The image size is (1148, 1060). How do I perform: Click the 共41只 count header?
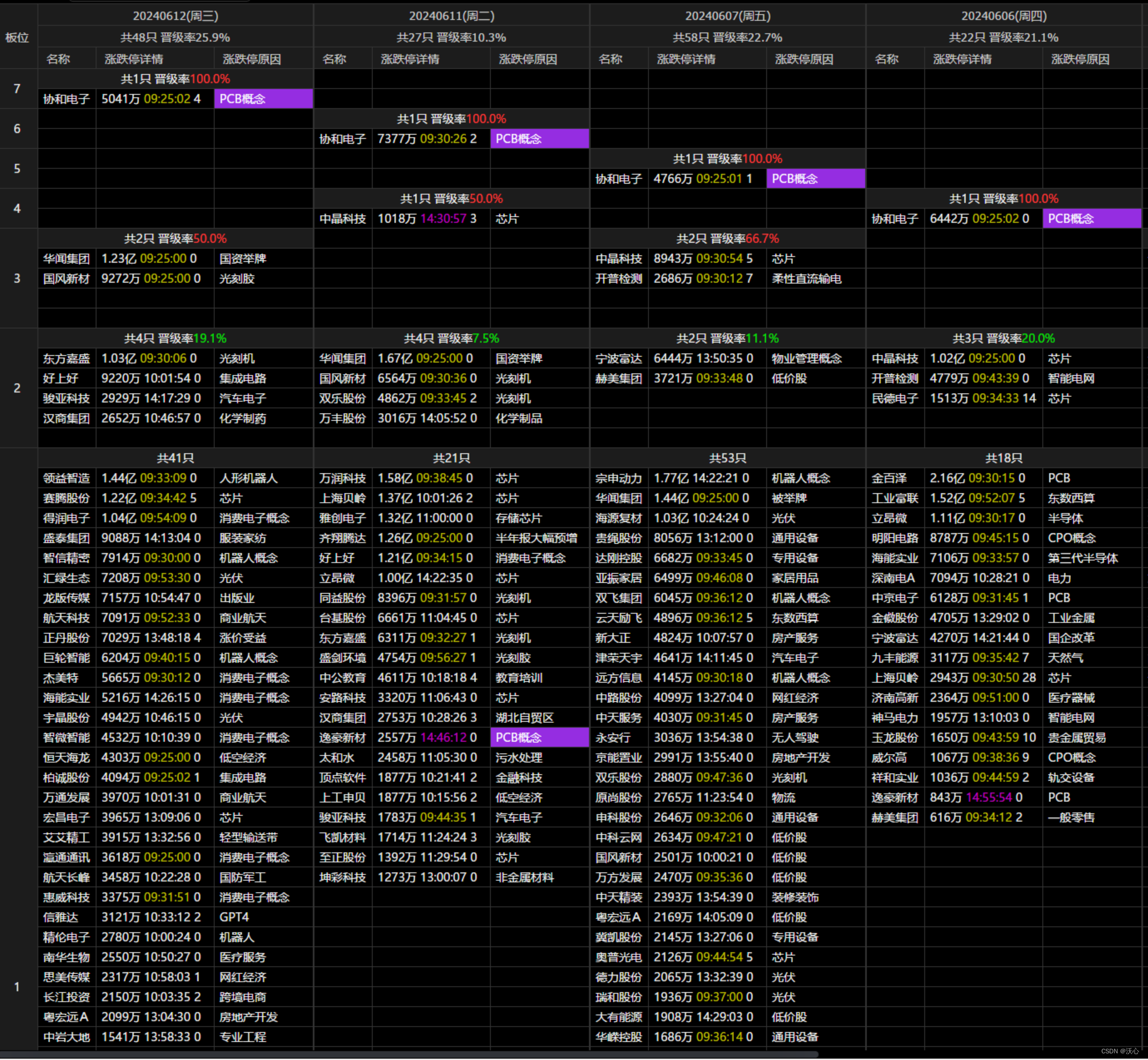[x=176, y=458]
